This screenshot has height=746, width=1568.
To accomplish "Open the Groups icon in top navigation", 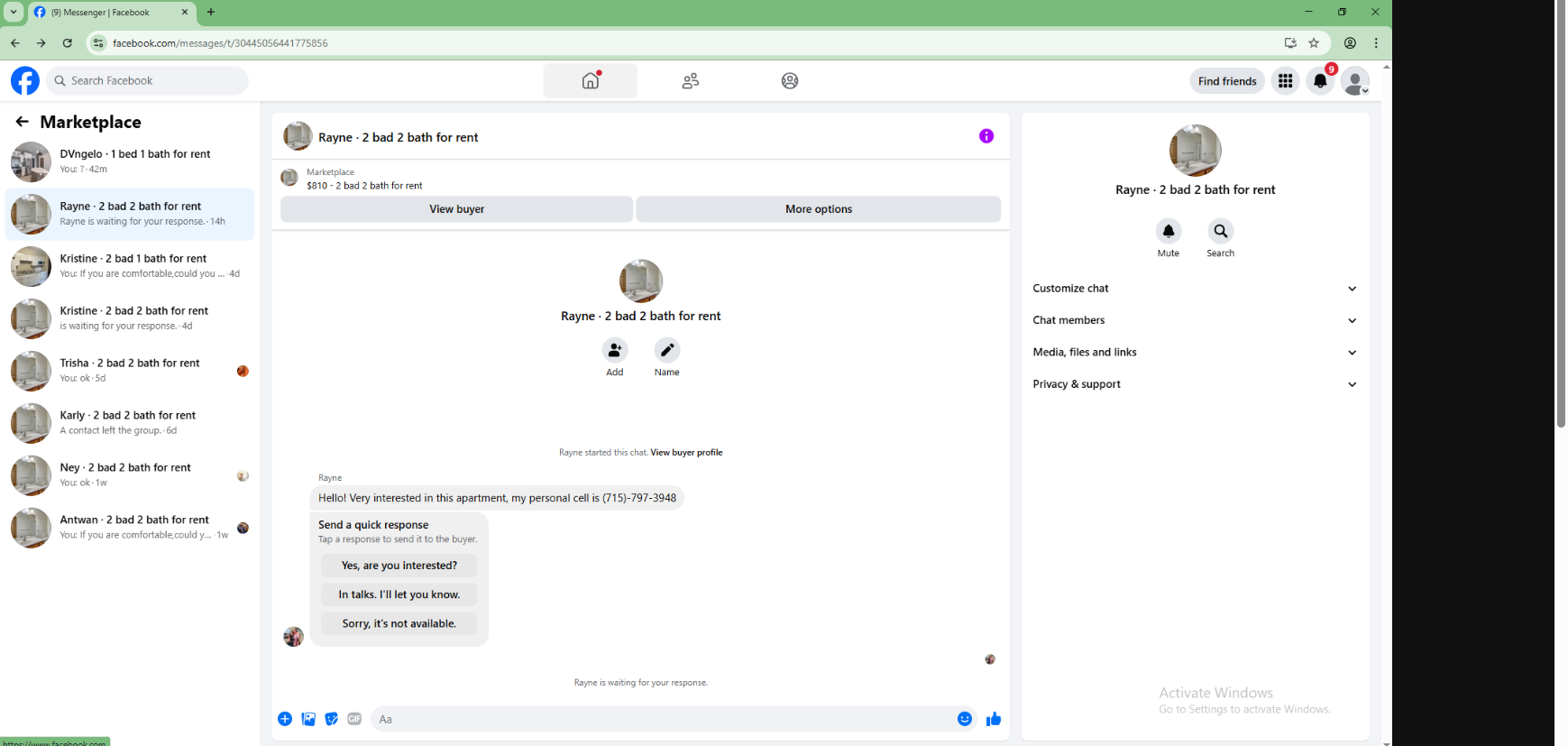I will 790,80.
